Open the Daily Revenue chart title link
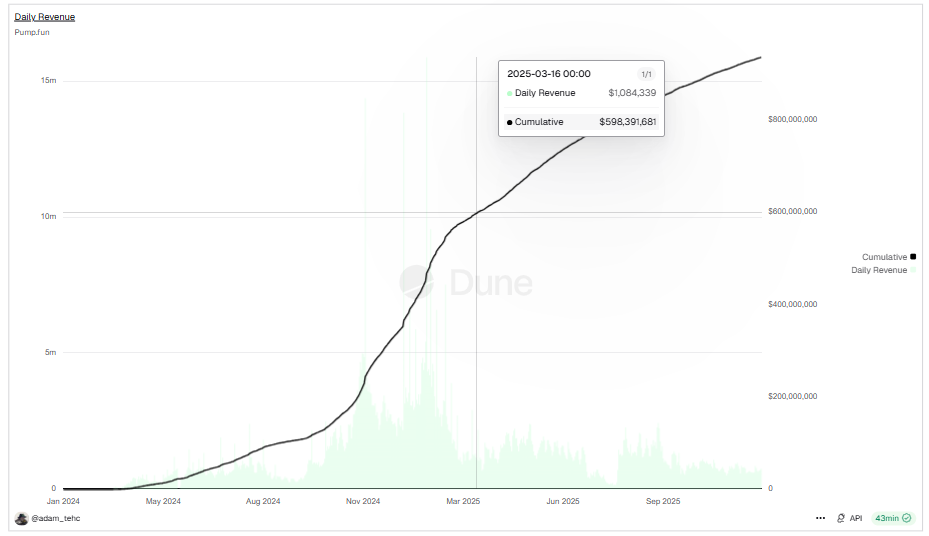The image size is (929, 536). (x=44, y=17)
